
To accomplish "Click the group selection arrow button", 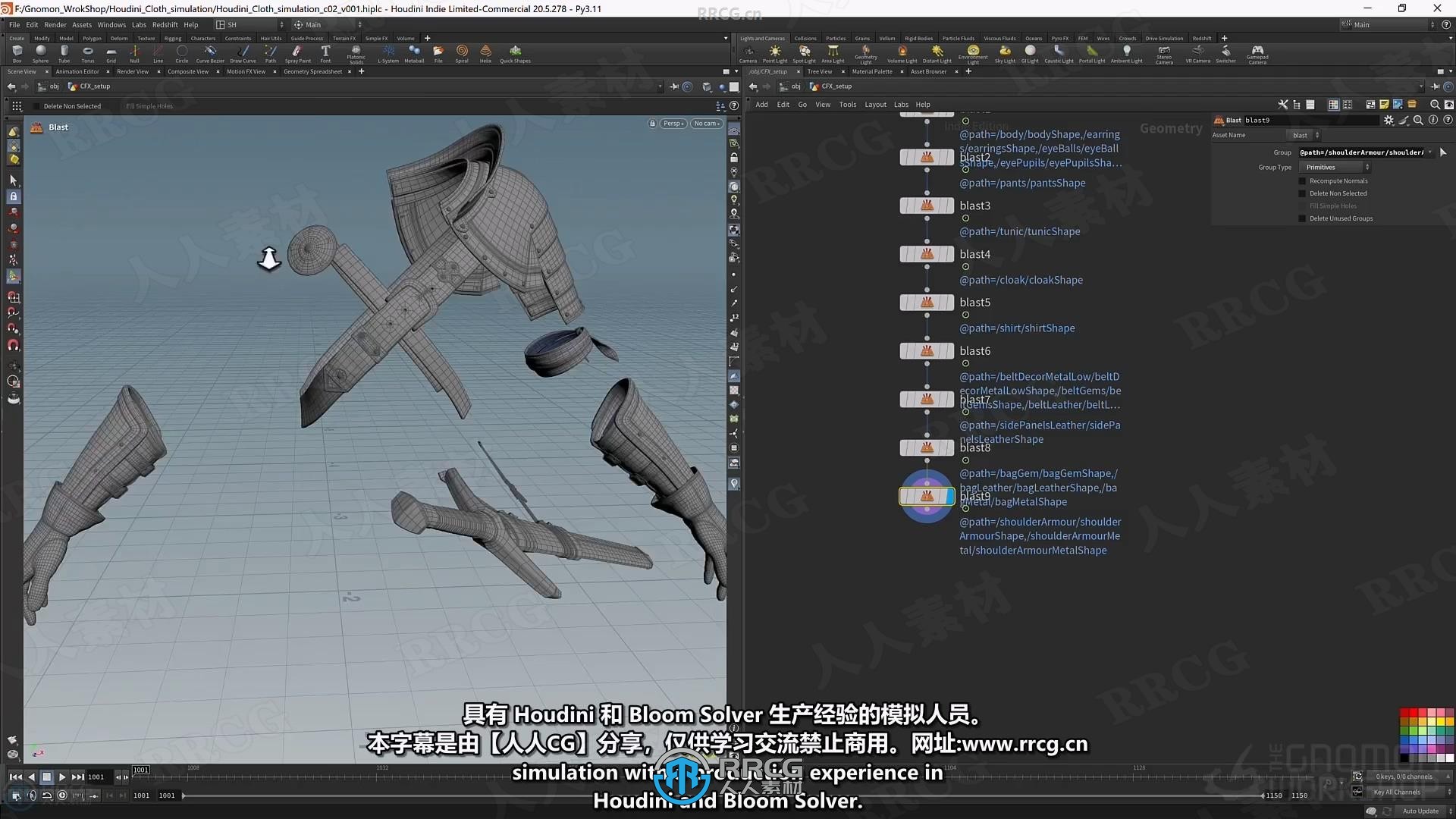I will point(1443,152).
